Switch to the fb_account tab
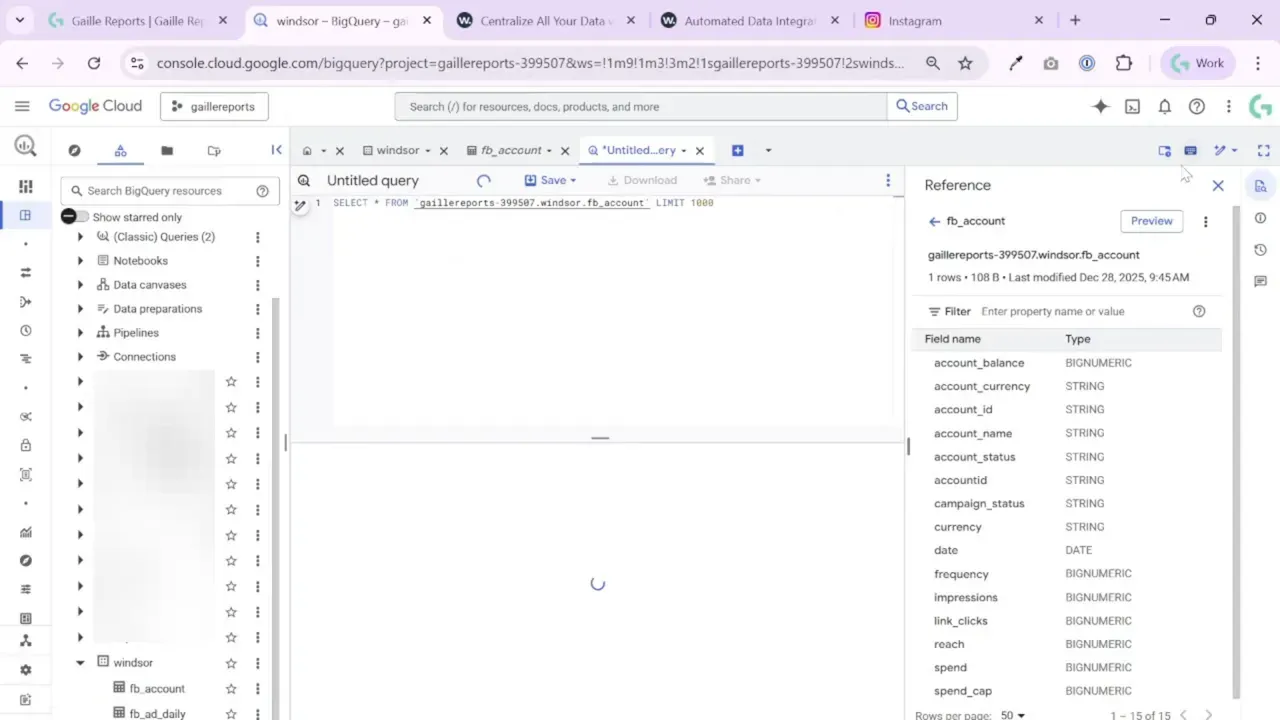Image resolution: width=1280 pixels, height=720 pixels. pos(510,150)
